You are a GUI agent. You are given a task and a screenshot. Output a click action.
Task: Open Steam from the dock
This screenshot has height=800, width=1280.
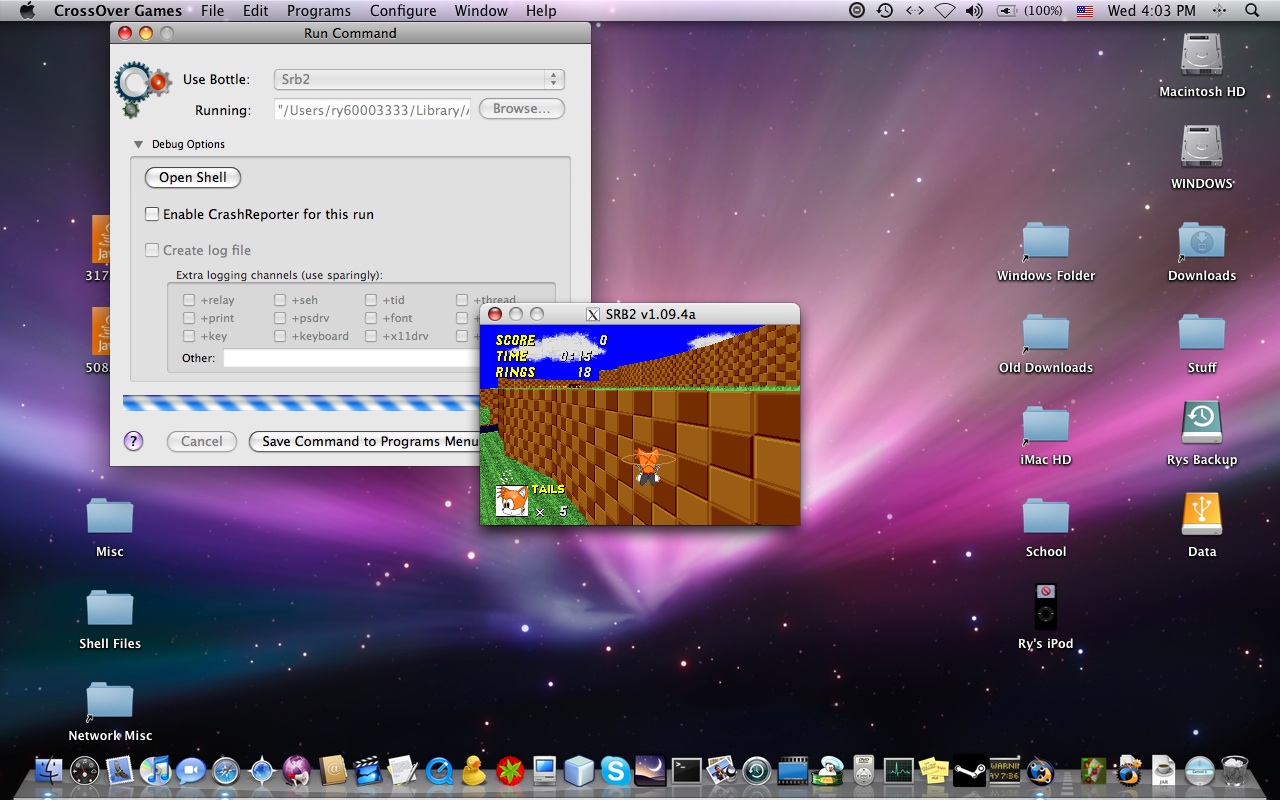(970, 770)
